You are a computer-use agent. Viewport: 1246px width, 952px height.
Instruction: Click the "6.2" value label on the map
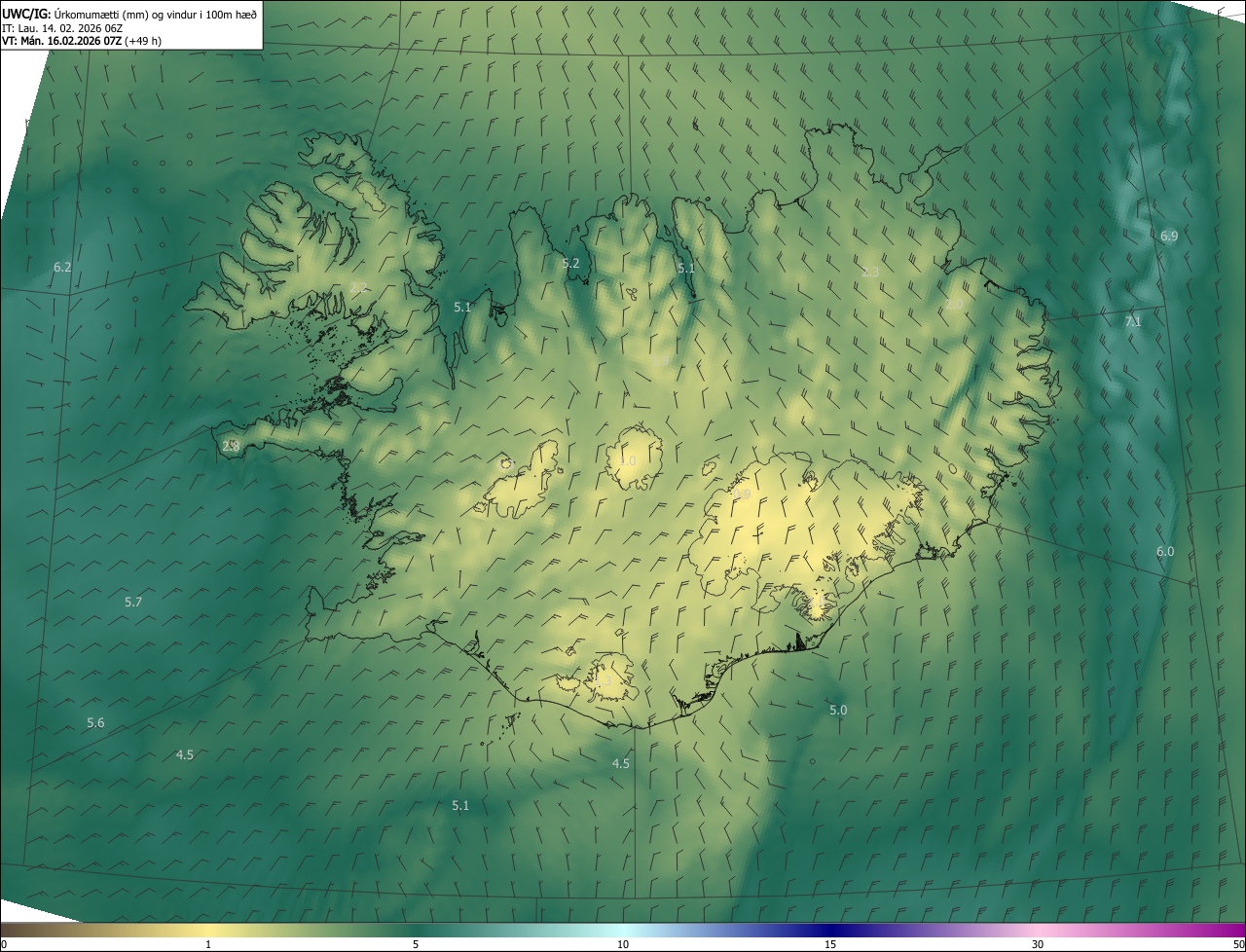(x=62, y=267)
